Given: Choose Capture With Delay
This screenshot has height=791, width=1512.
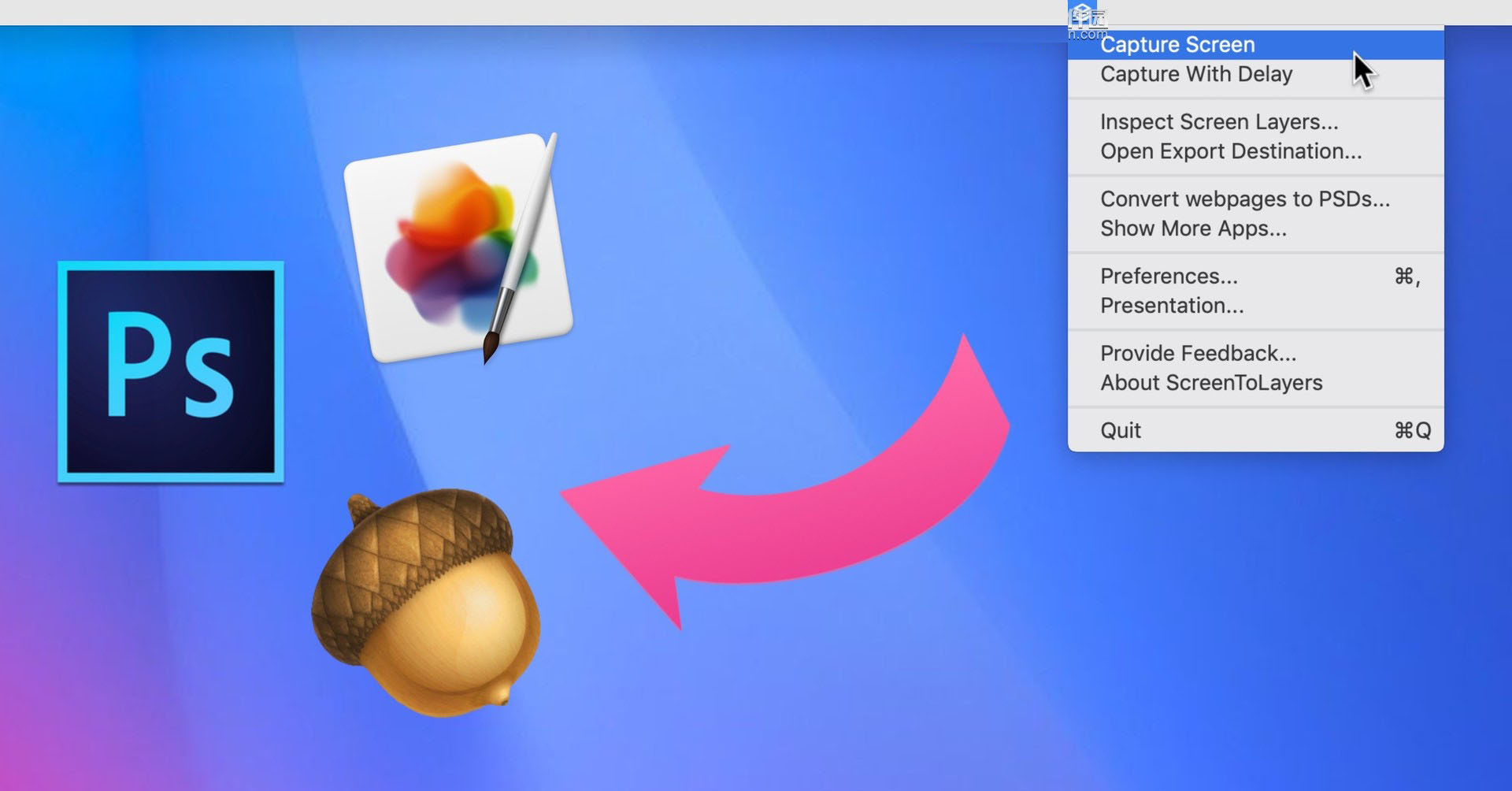Looking at the screenshot, I should (1255, 74).
